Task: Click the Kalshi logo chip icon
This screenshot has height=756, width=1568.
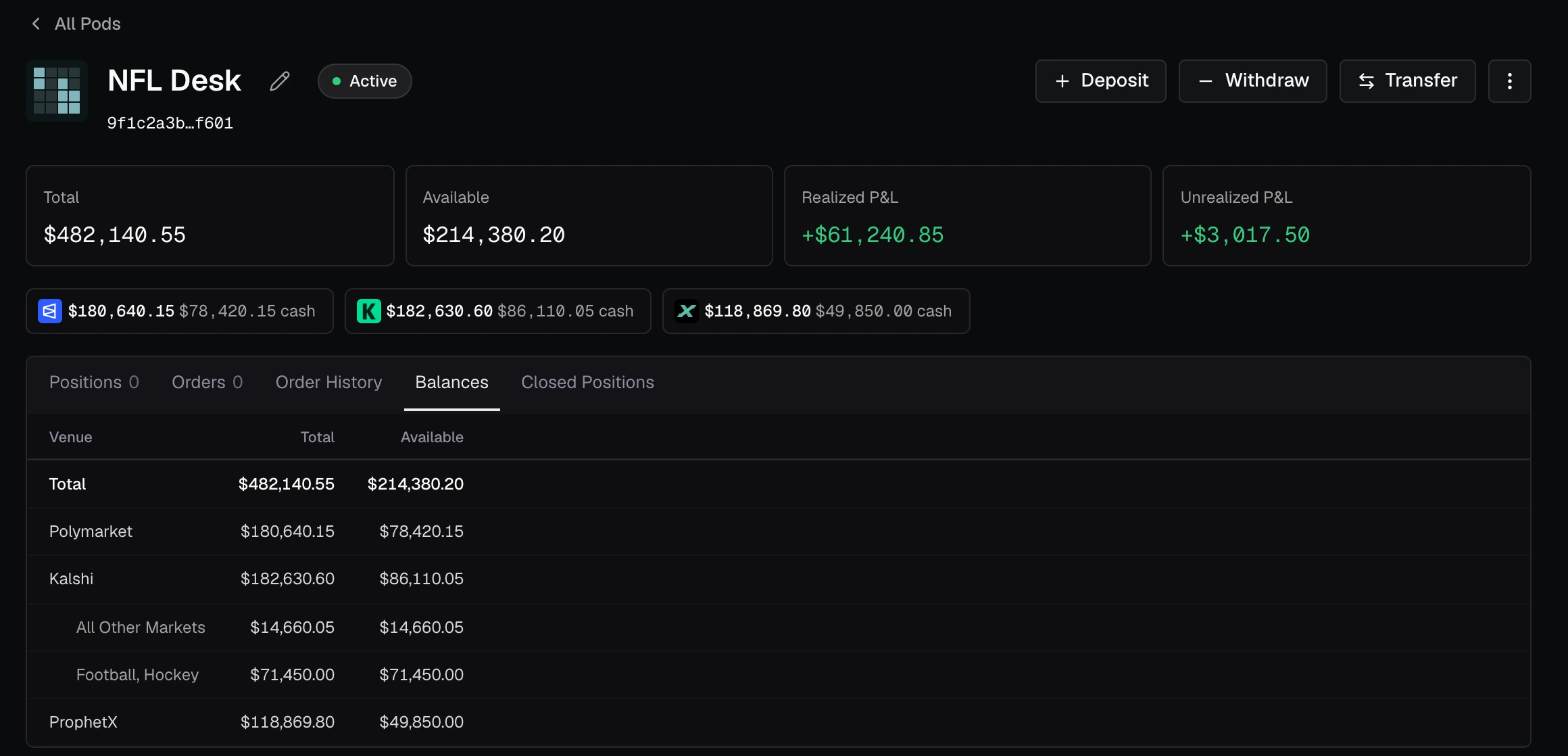Action: (x=369, y=311)
